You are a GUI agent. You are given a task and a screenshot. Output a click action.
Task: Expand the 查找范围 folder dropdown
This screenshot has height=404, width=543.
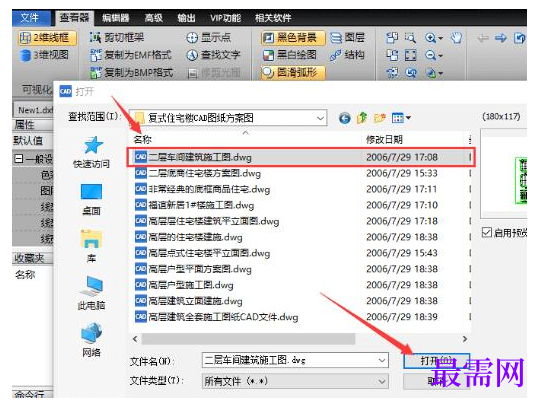click(320, 118)
